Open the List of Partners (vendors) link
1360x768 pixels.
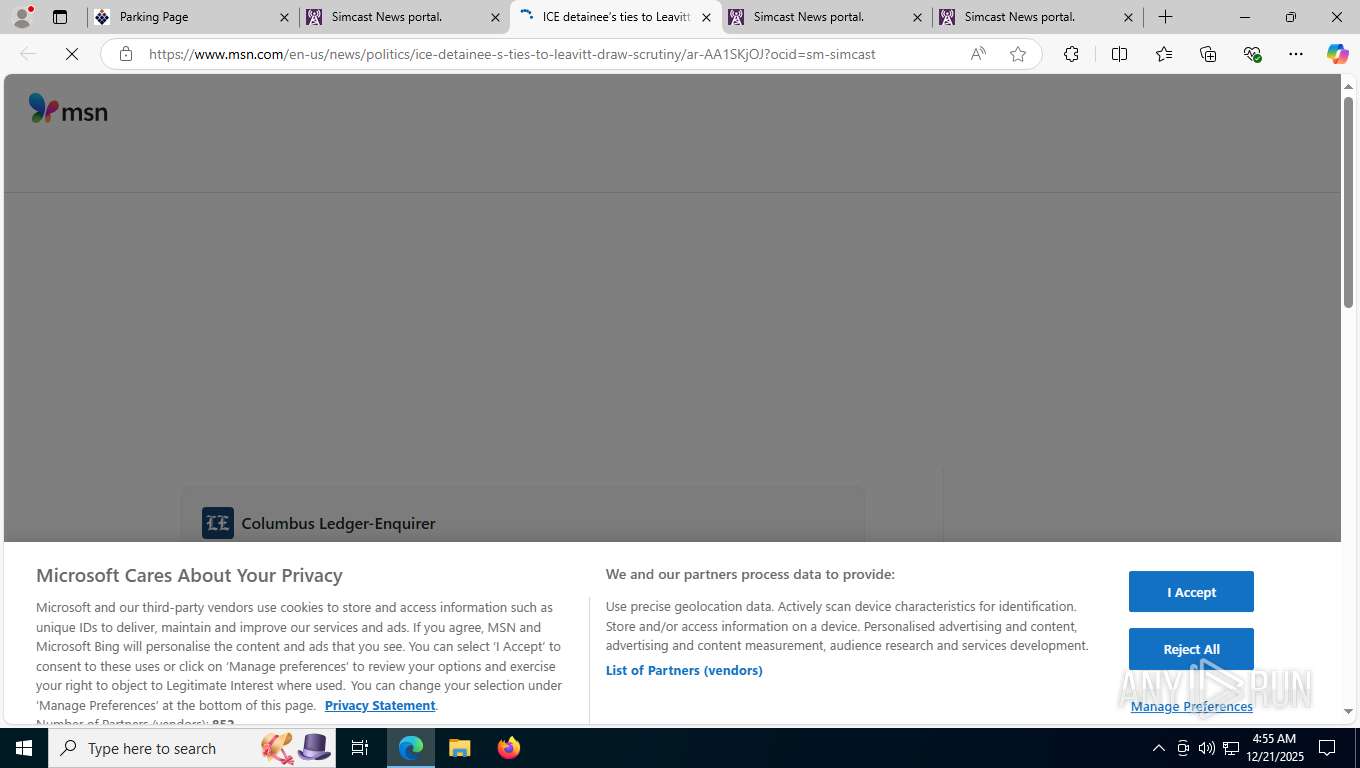point(684,670)
